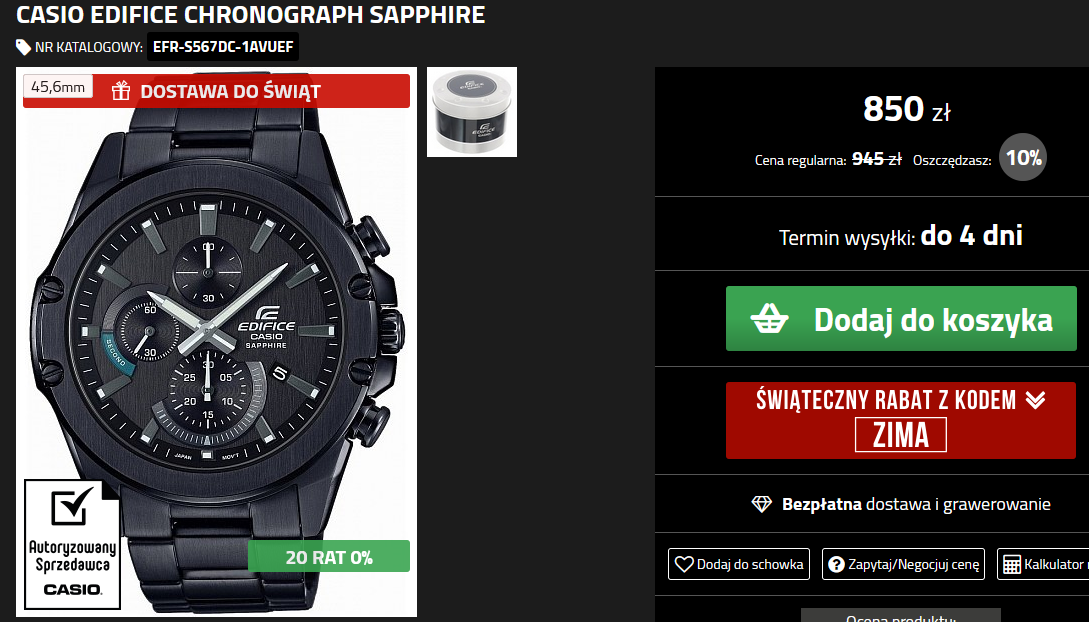The width and height of the screenshot is (1089, 622).
Task: Click the question mark icon next to Zapytaj/Negocjuj cenę
Action: [x=837, y=564]
